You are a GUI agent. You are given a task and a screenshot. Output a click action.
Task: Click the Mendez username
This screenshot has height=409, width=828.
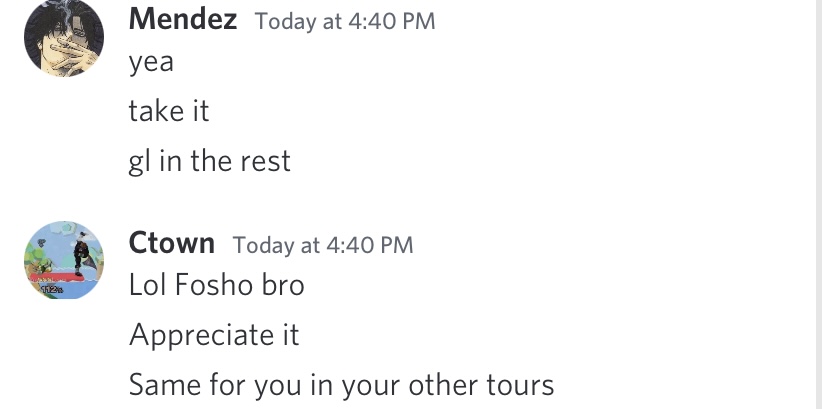[183, 19]
